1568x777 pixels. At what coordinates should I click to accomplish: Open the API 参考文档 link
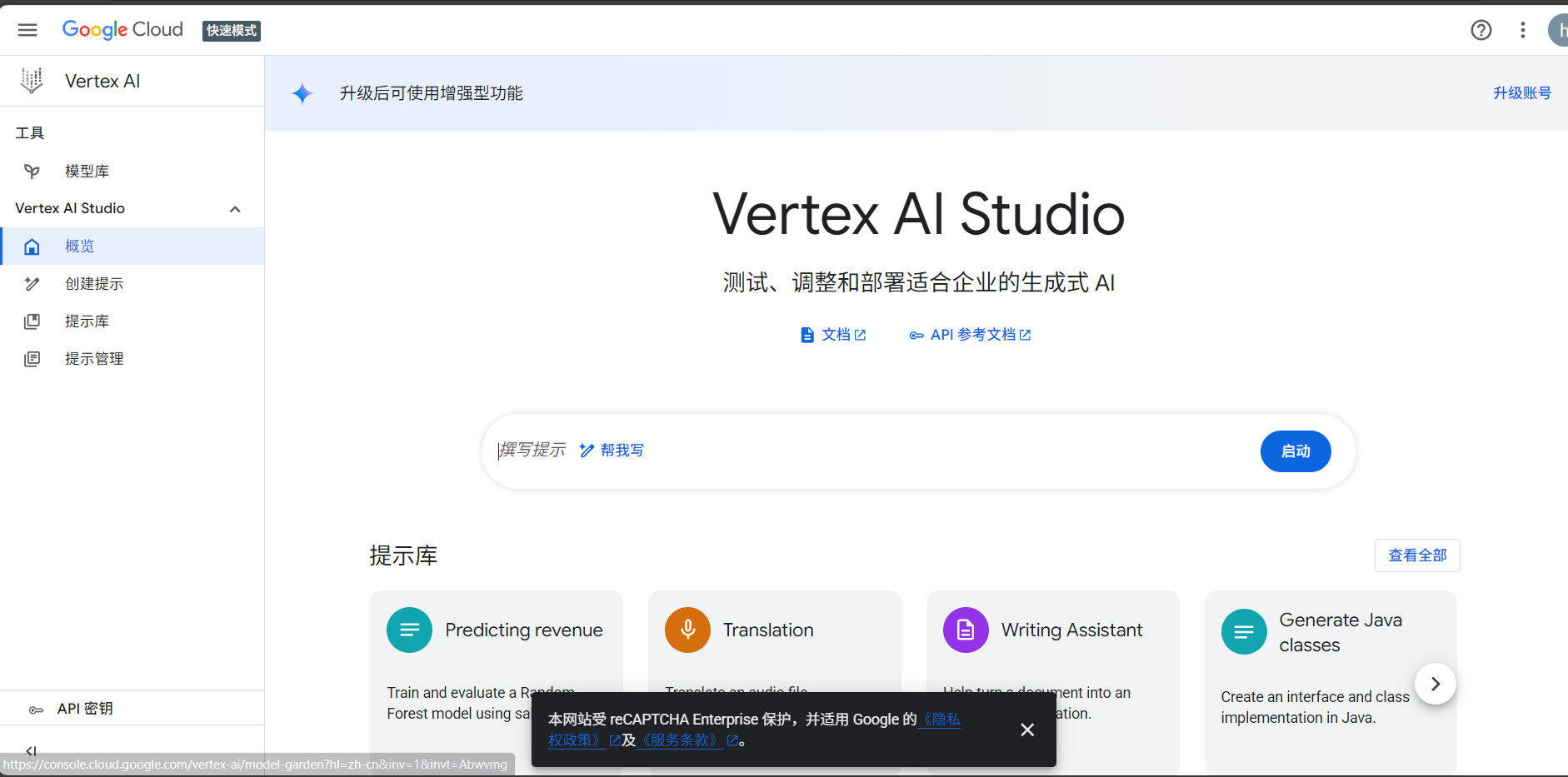coord(971,335)
